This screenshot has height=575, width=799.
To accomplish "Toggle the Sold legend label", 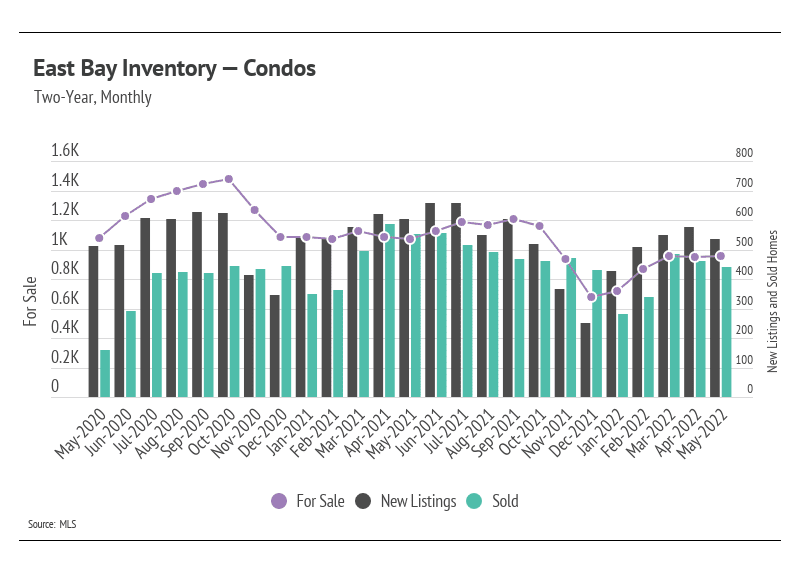I will pos(505,501).
